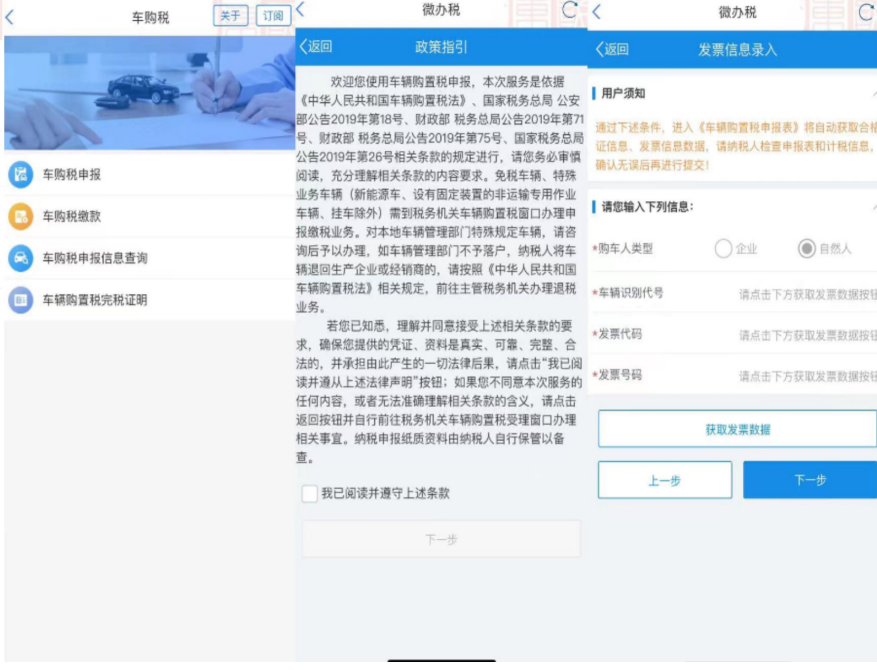Select the 自然人 radio button
877x670 pixels.
coord(807,249)
